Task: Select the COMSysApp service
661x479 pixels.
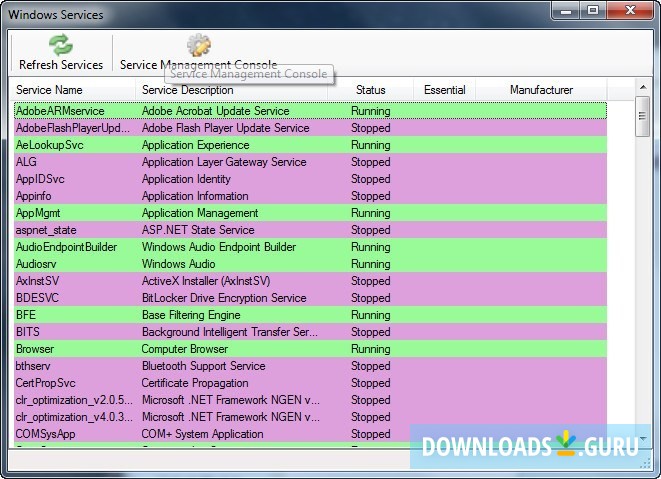Action: pyautogui.click(x=310, y=434)
